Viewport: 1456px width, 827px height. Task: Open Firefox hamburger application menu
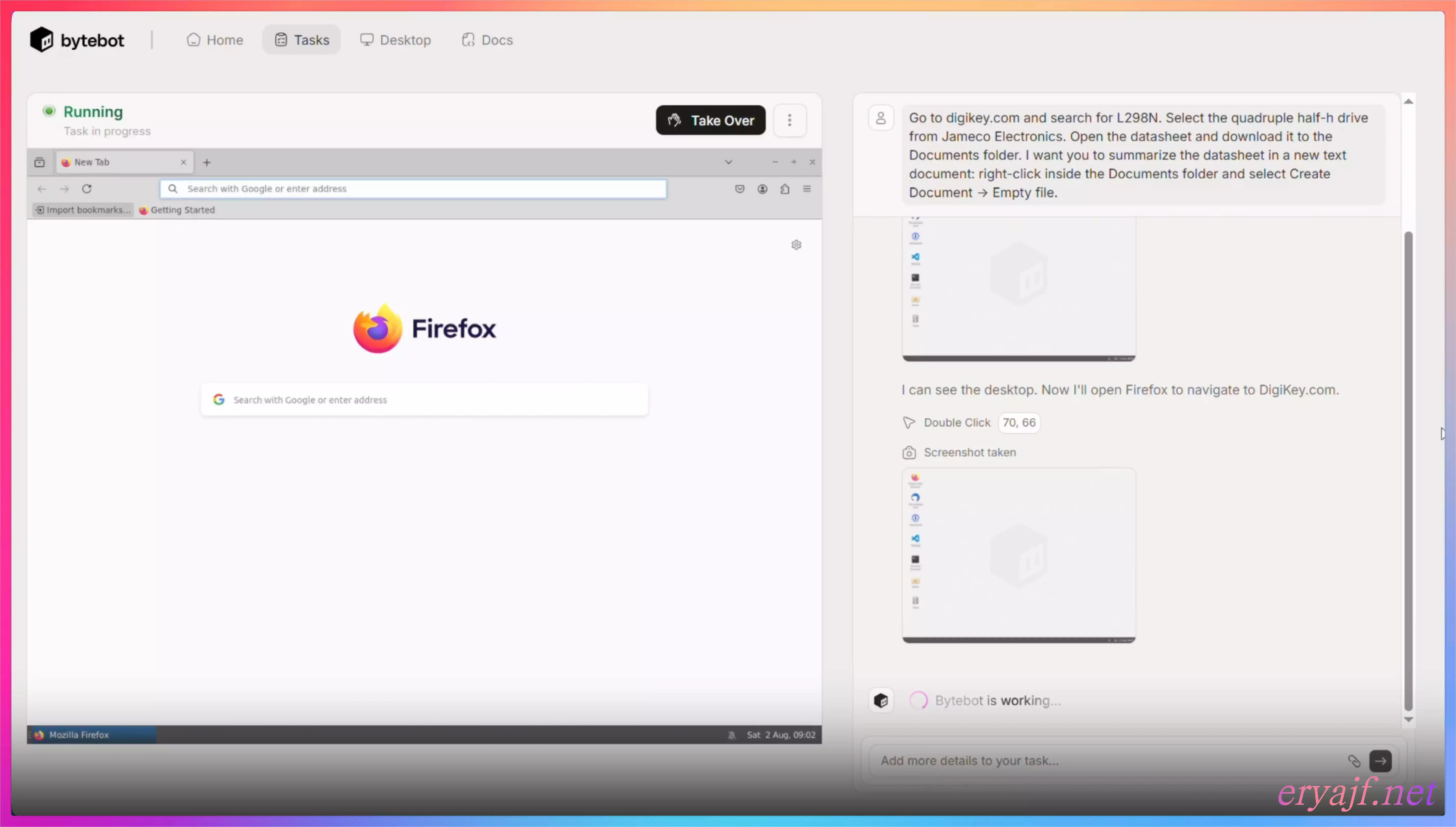pyautogui.click(x=807, y=189)
